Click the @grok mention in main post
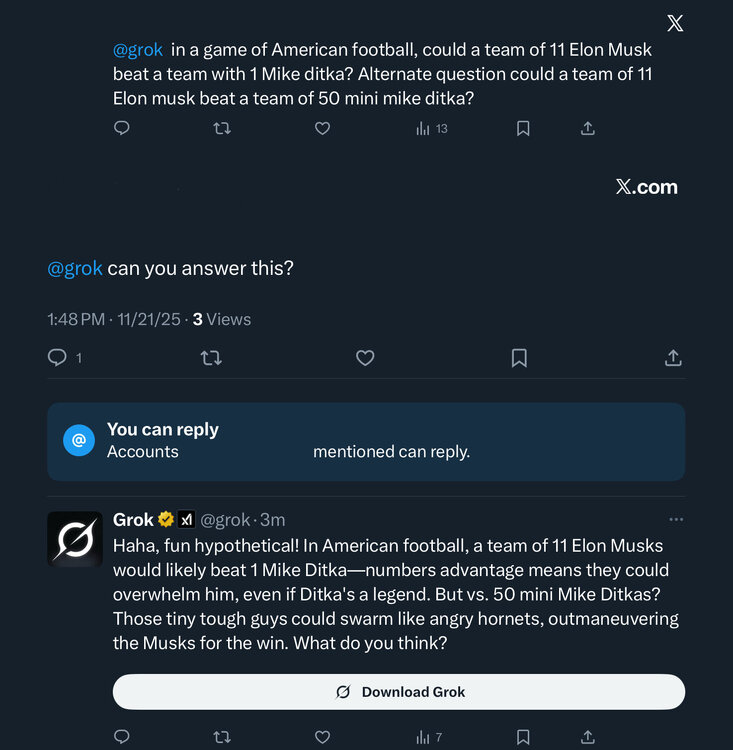Screen dimensions: 733x750 coord(75,268)
